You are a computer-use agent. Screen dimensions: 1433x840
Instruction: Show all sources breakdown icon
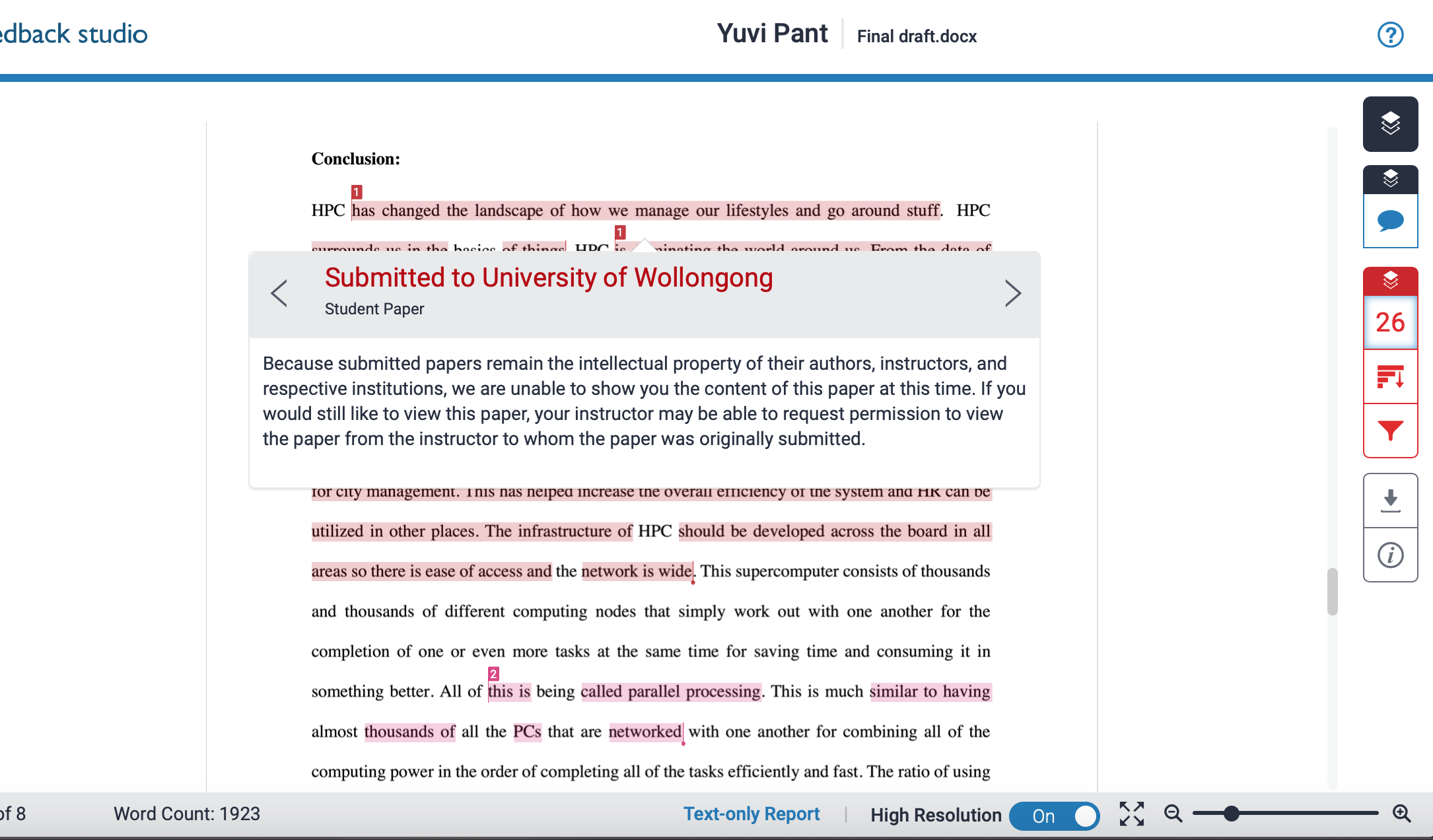(1390, 376)
